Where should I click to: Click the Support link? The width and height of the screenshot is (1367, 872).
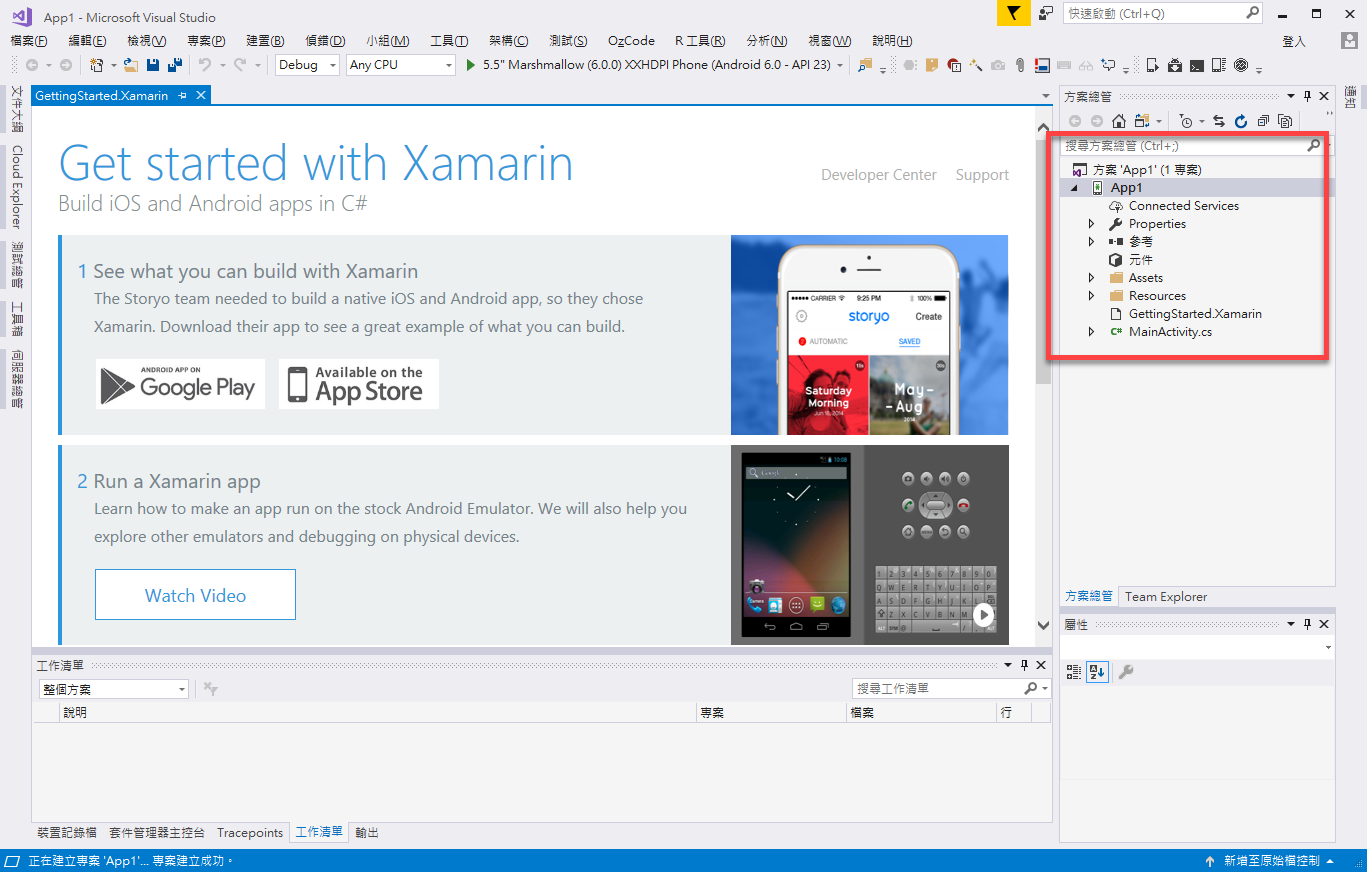tap(982, 175)
